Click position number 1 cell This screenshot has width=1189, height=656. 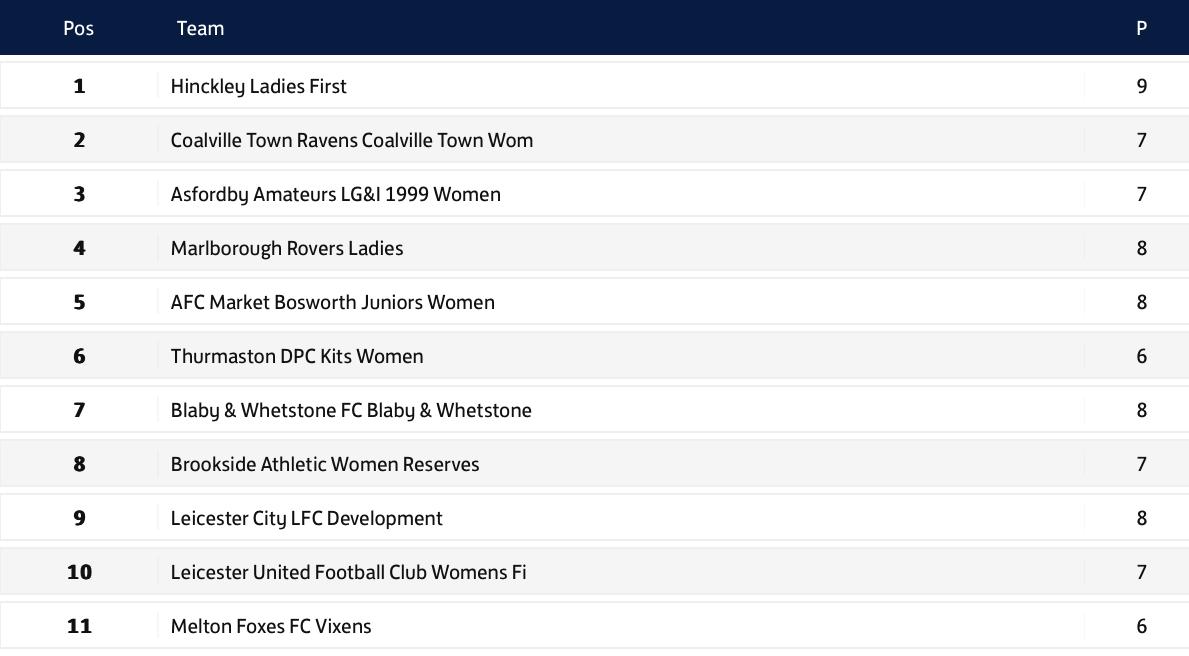(x=79, y=86)
